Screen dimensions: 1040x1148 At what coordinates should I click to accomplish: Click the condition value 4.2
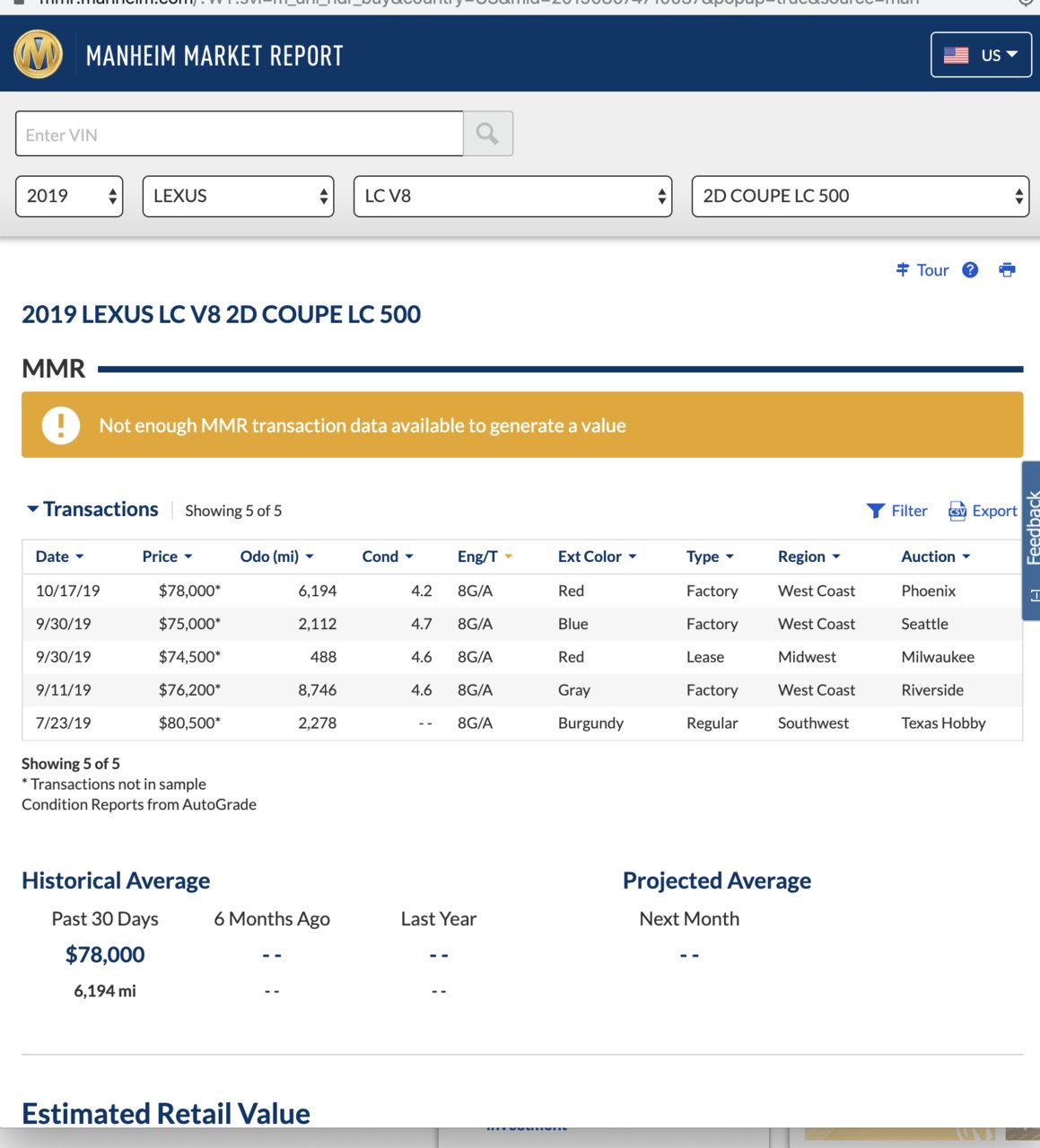coord(421,591)
